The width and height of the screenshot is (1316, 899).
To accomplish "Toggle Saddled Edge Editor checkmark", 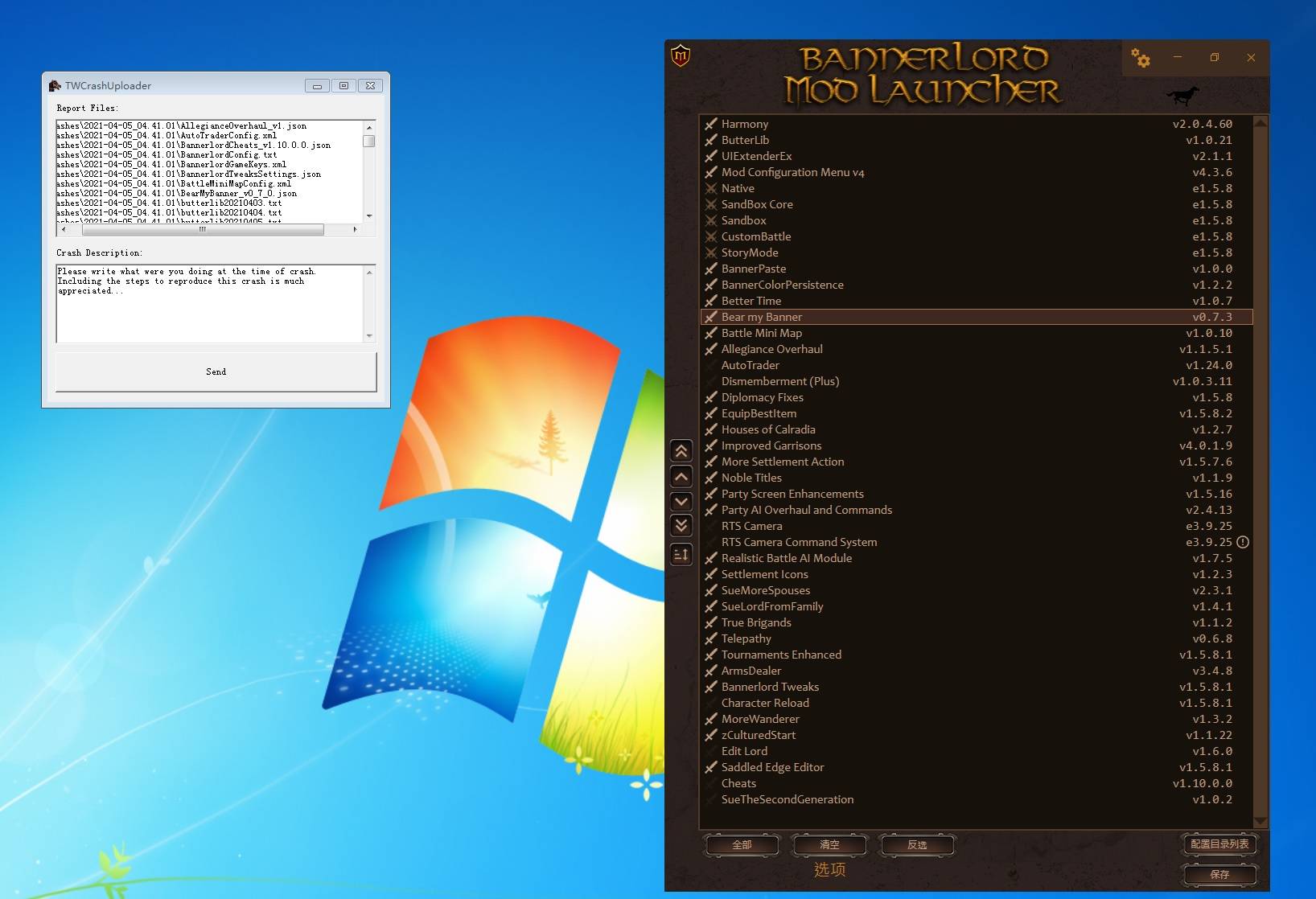I will (x=711, y=767).
